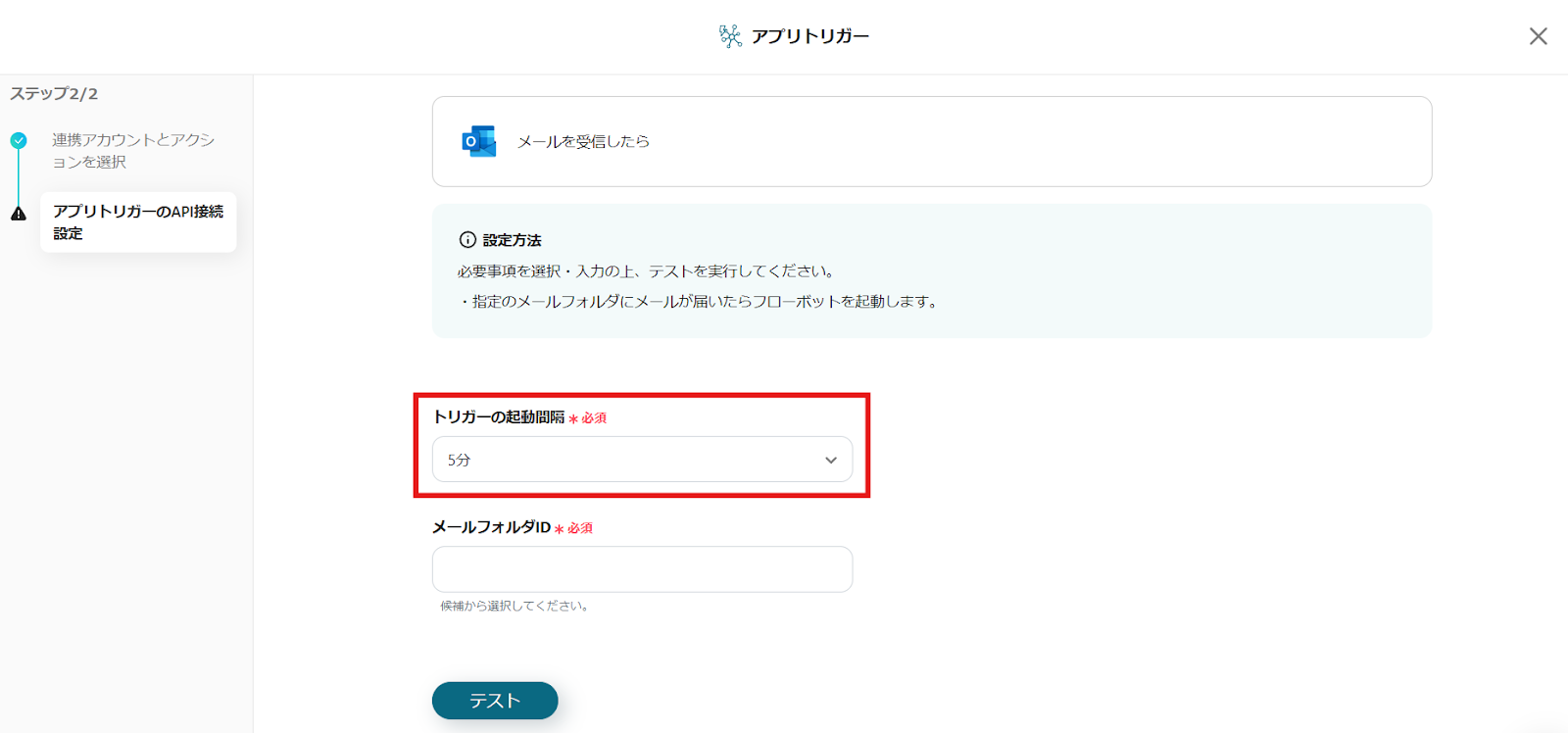Screen dimensions: 1568x733
Task: Run the テスト button
Action: pos(495,701)
